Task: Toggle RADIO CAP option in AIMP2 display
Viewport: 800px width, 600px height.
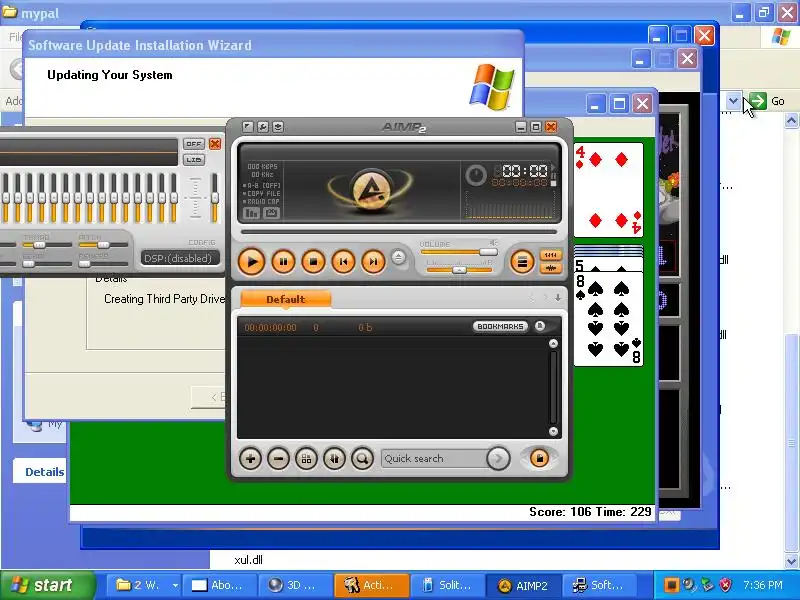Action: pyautogui.click(x=262, y=202)
